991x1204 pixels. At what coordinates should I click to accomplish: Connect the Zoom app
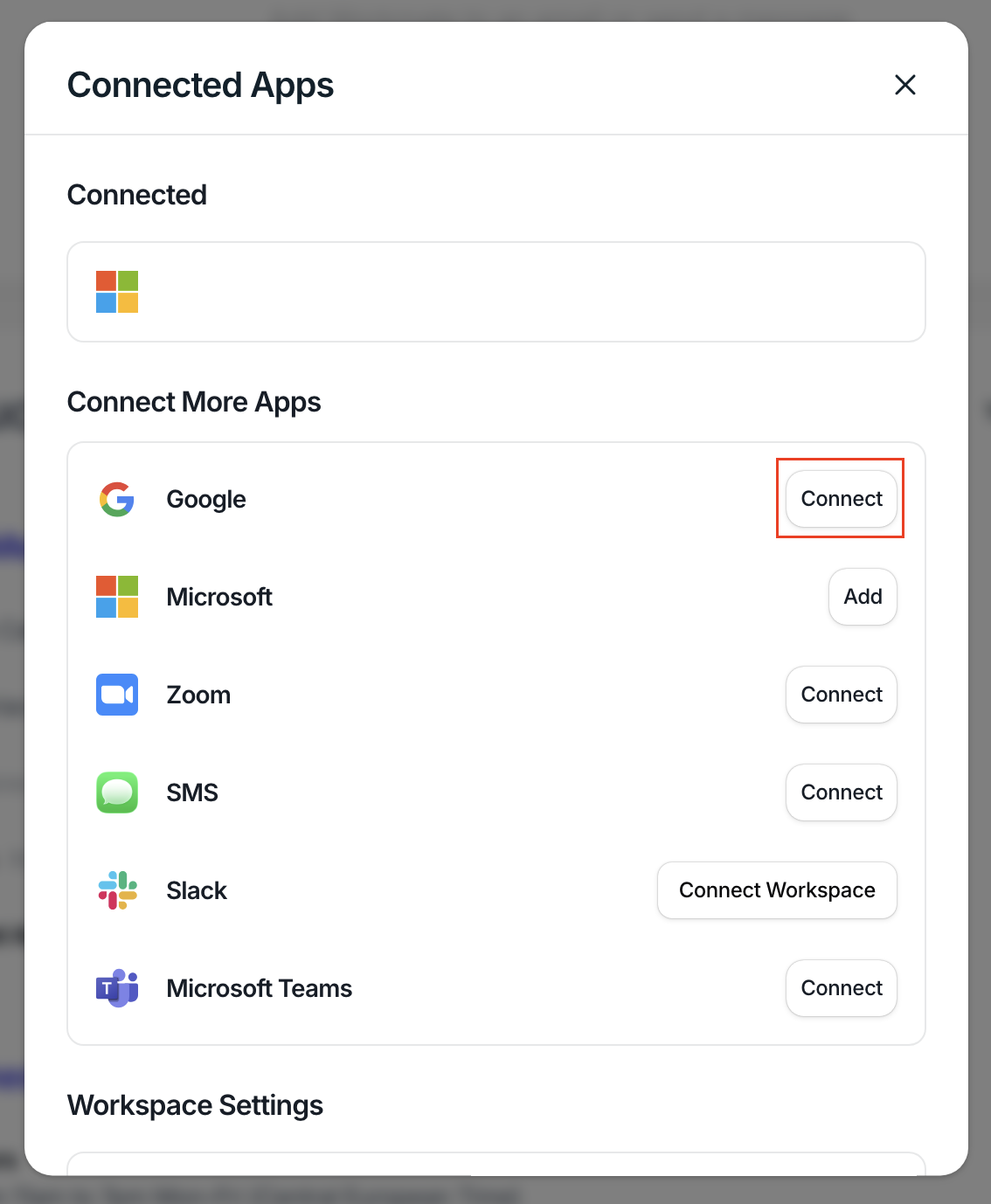pos(842,695)
